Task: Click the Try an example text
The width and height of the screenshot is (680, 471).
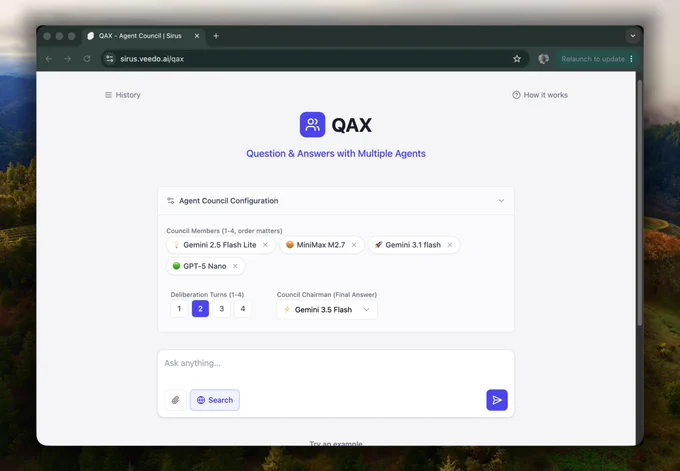Action: pyautogui.click(x=336, y=443)
